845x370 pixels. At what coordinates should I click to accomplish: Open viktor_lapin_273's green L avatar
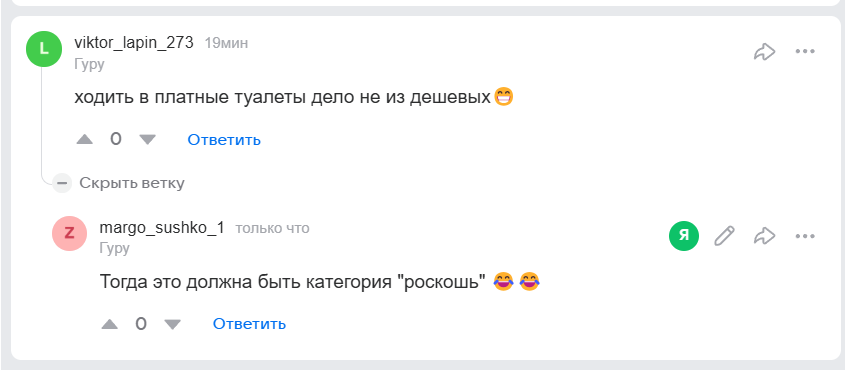(x=44, y=50)
